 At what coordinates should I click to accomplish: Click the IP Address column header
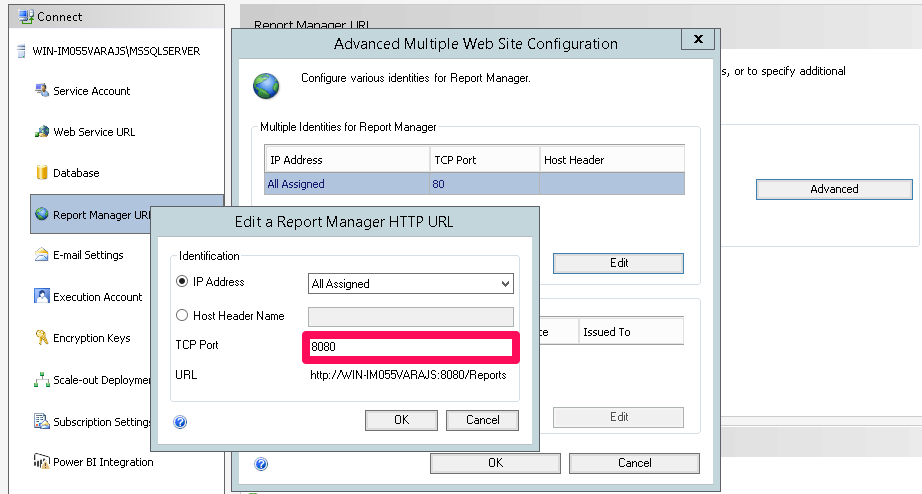[x=347, y=159]
